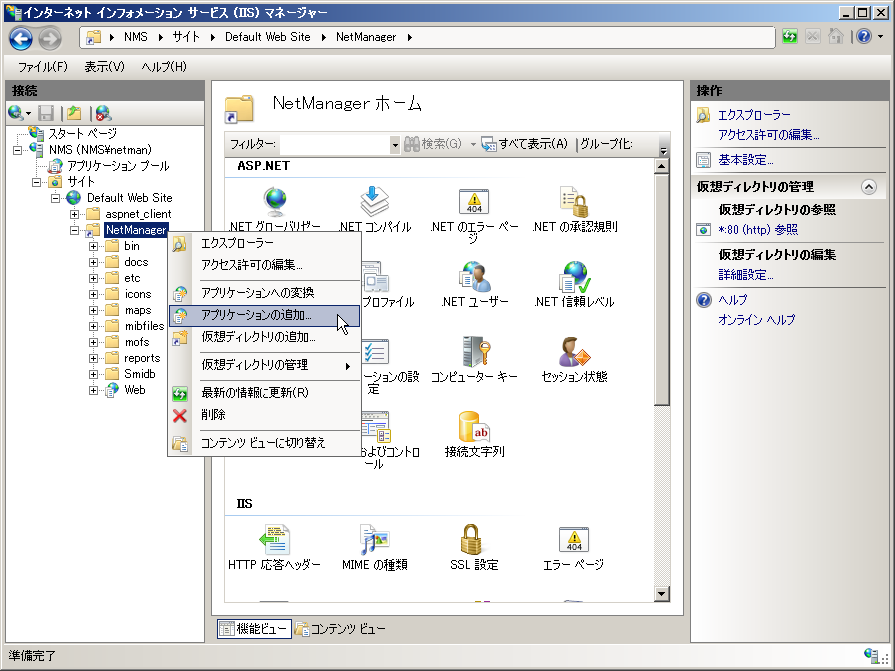Click the フィルター text input field
This screenshot has height=671, width=895.
point(335,145)
